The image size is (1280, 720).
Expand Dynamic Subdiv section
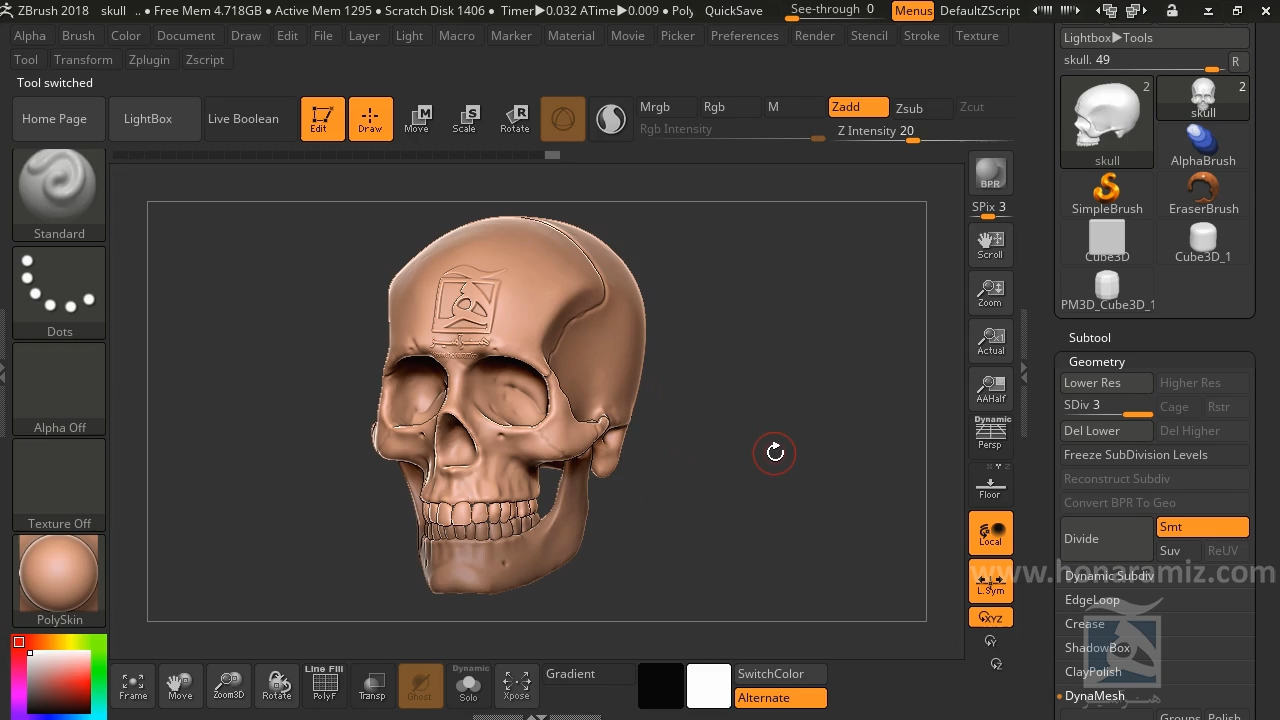[1109, 576]
